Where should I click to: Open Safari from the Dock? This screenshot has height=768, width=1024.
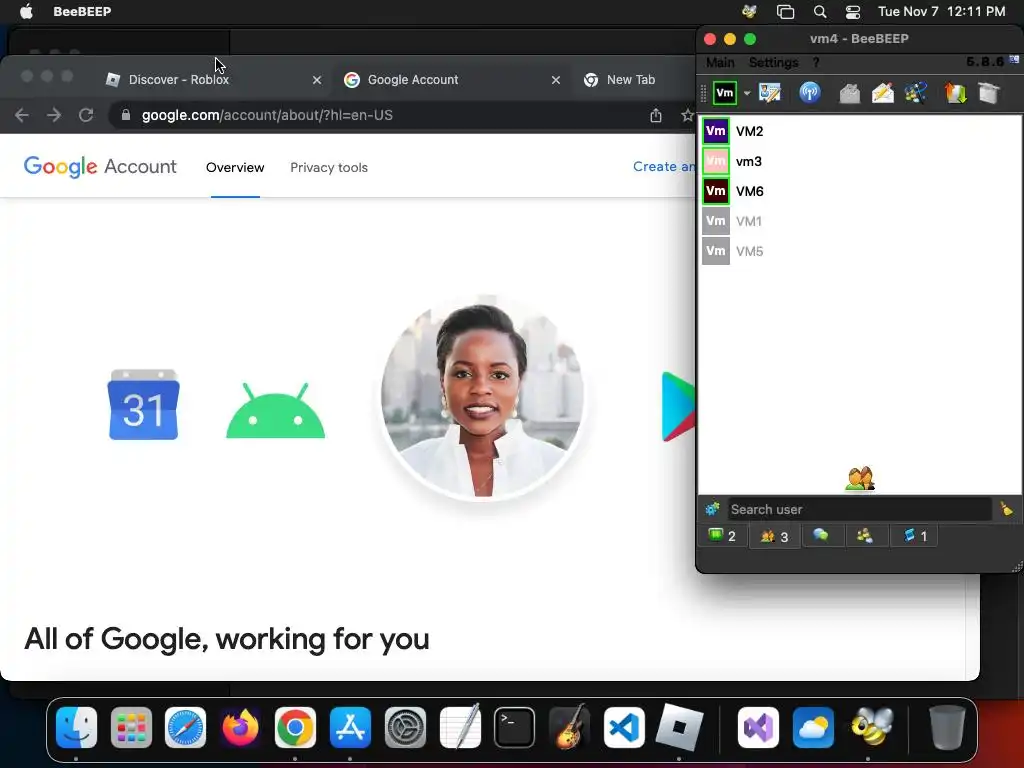coord(185,728)
